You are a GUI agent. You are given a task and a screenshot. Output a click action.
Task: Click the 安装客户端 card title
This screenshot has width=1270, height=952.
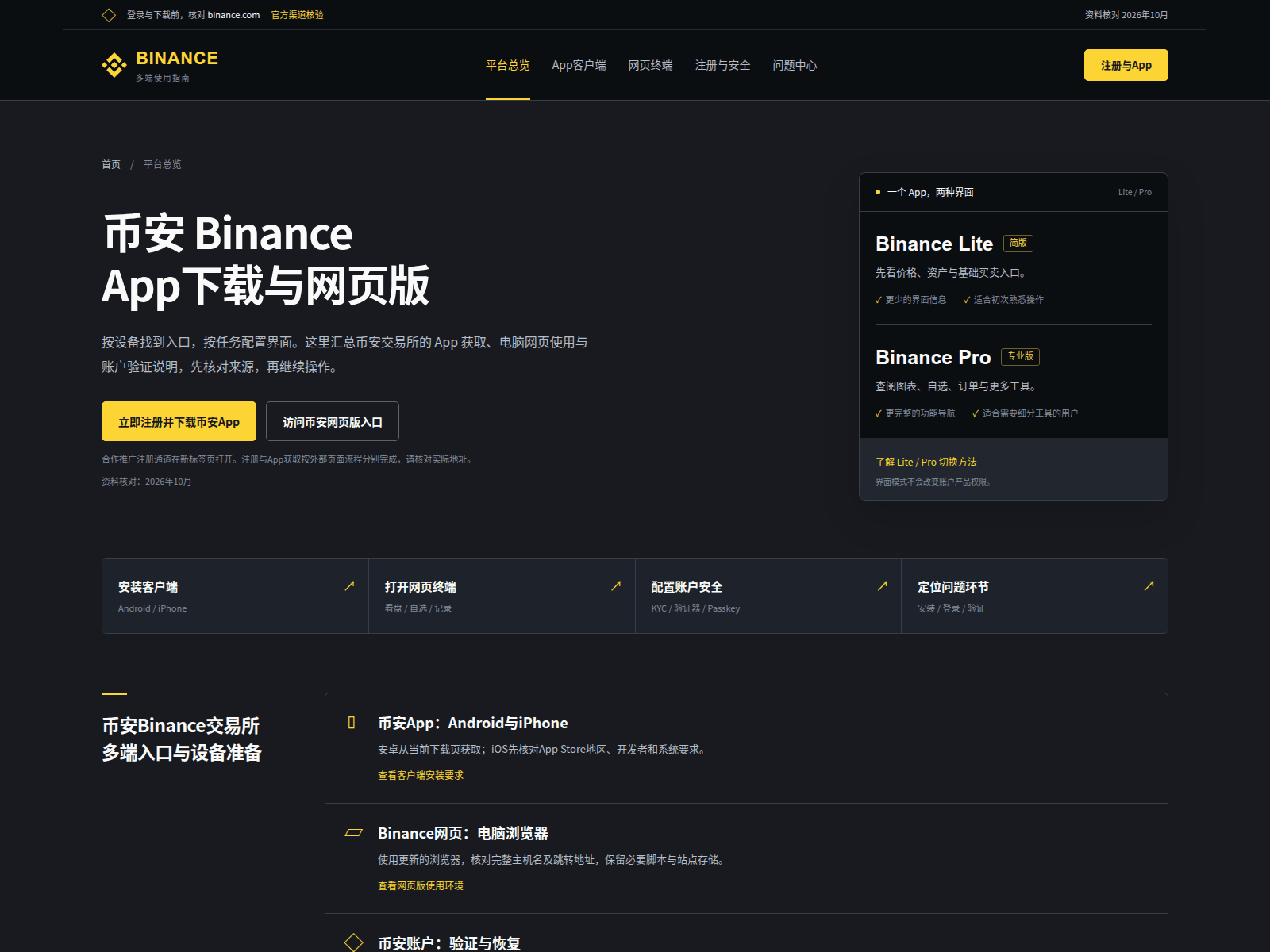(x=148, y=587)
